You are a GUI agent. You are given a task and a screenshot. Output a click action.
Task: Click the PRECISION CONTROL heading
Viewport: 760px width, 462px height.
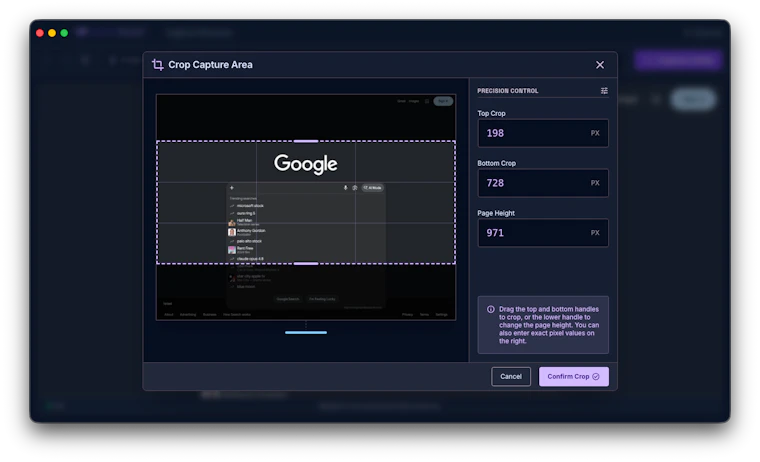507,91
